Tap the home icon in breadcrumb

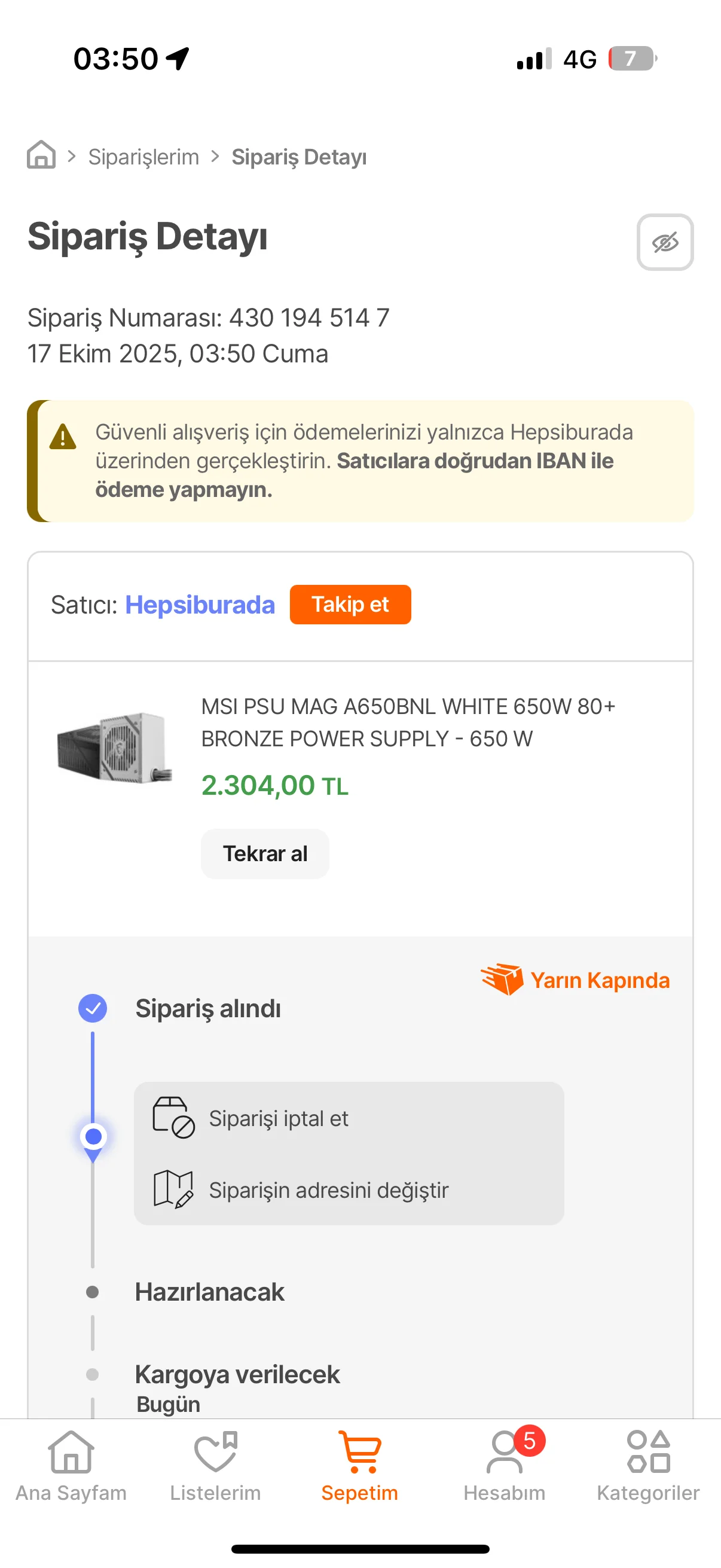(x=41, y=155)
